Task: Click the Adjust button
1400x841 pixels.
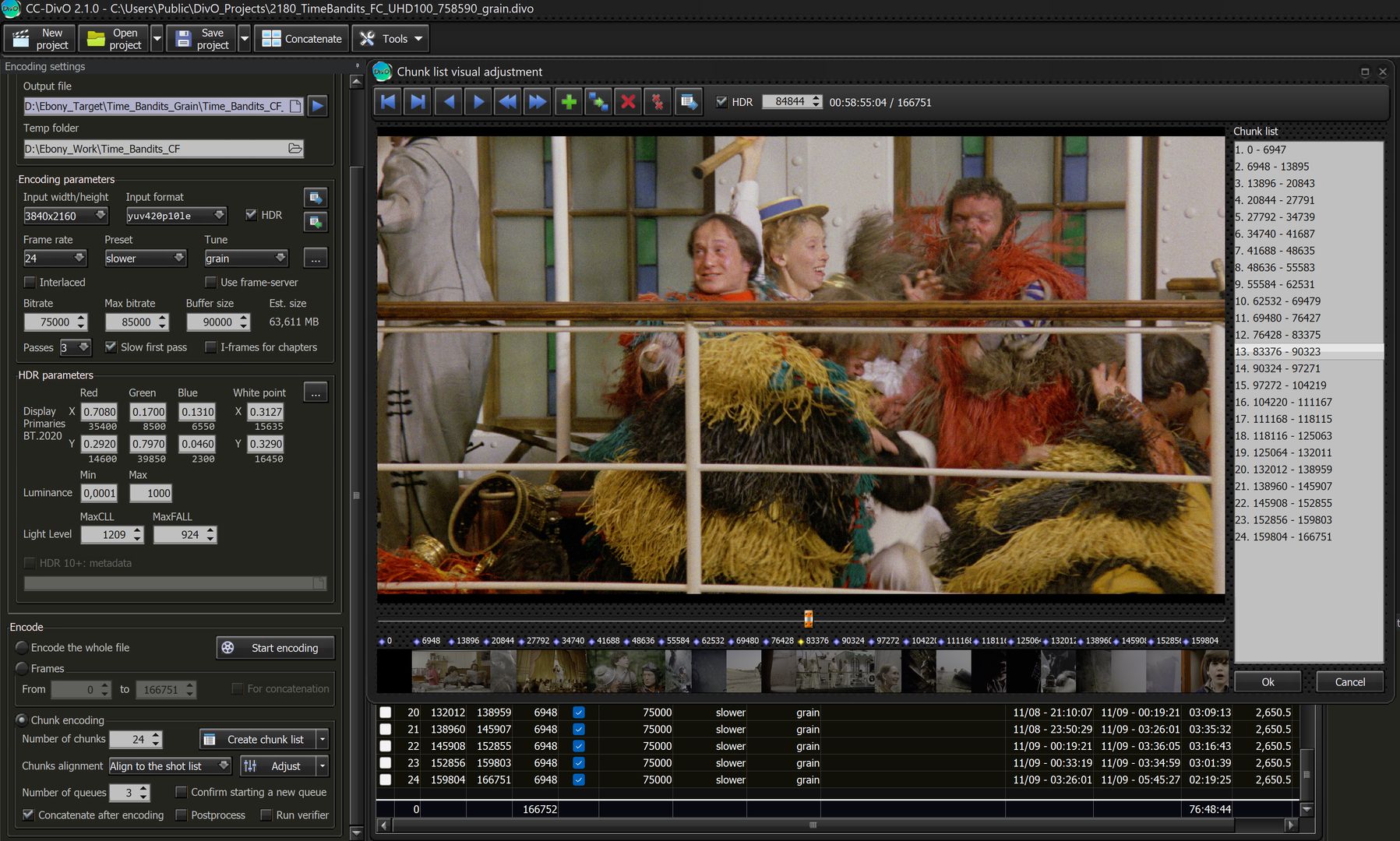Action: coord(278,766)
